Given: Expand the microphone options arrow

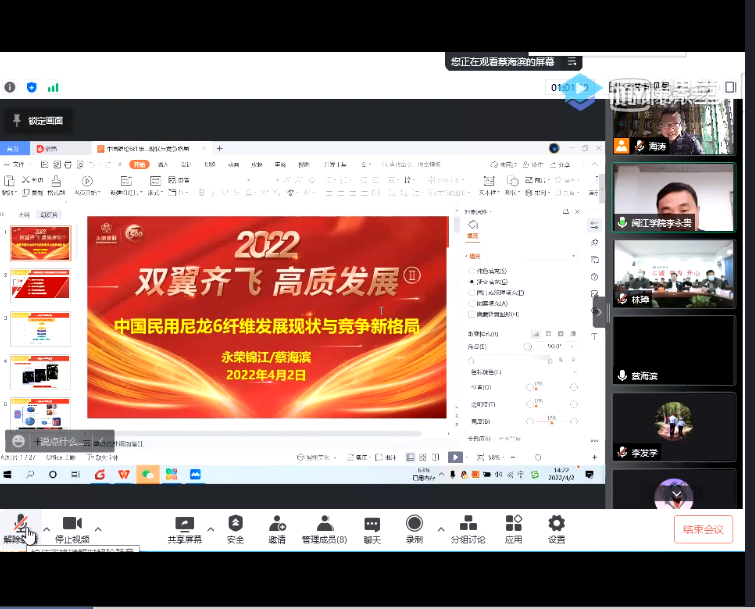Looking at the screenshot, I should (x=46, y=529).
